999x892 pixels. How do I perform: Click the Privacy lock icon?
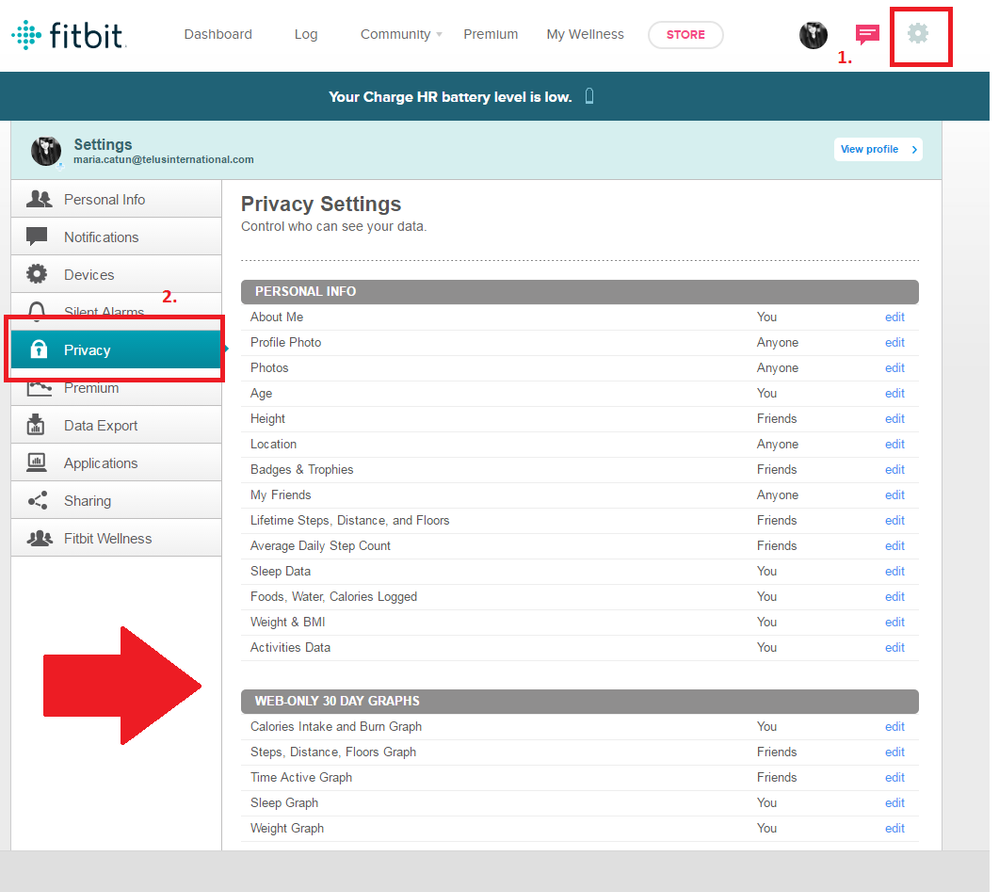click(39, 349)
